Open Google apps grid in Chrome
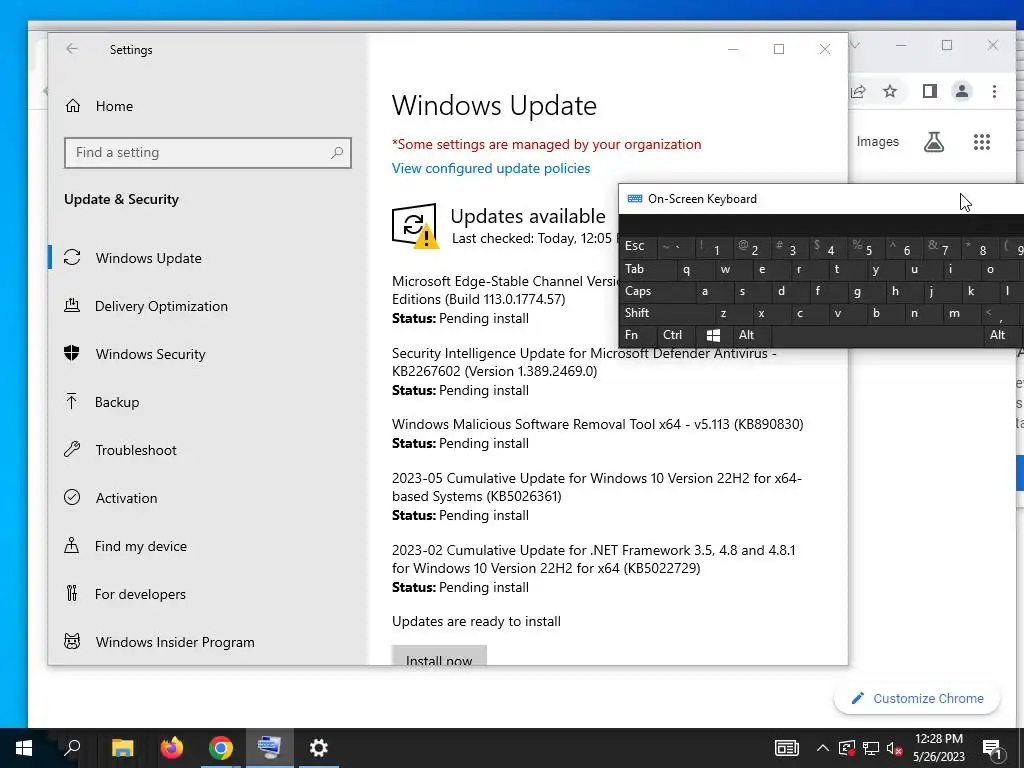The image size is (1024, 768). (x=982, y=142)
